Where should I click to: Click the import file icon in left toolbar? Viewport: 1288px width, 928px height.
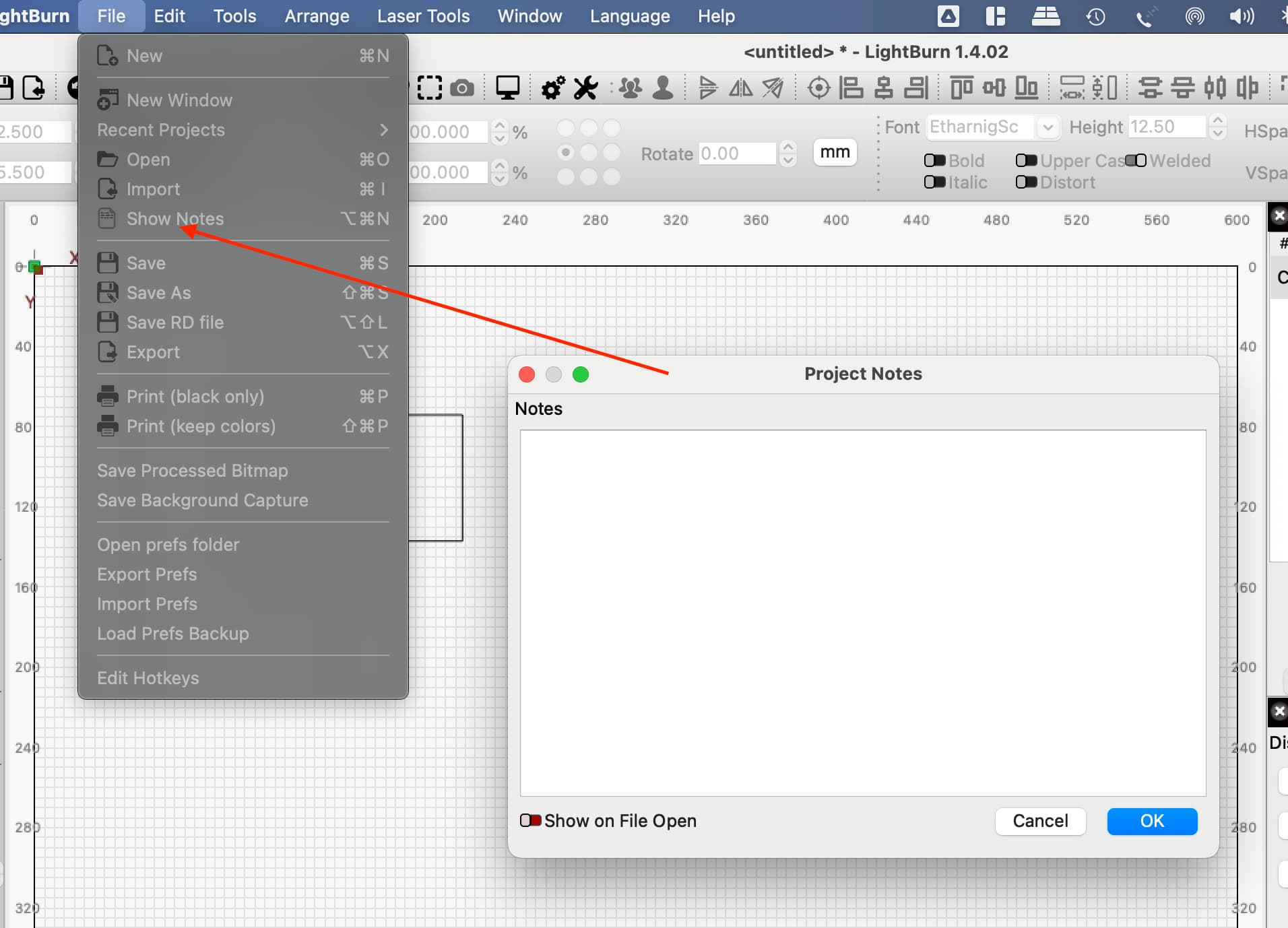click(34, 88)
